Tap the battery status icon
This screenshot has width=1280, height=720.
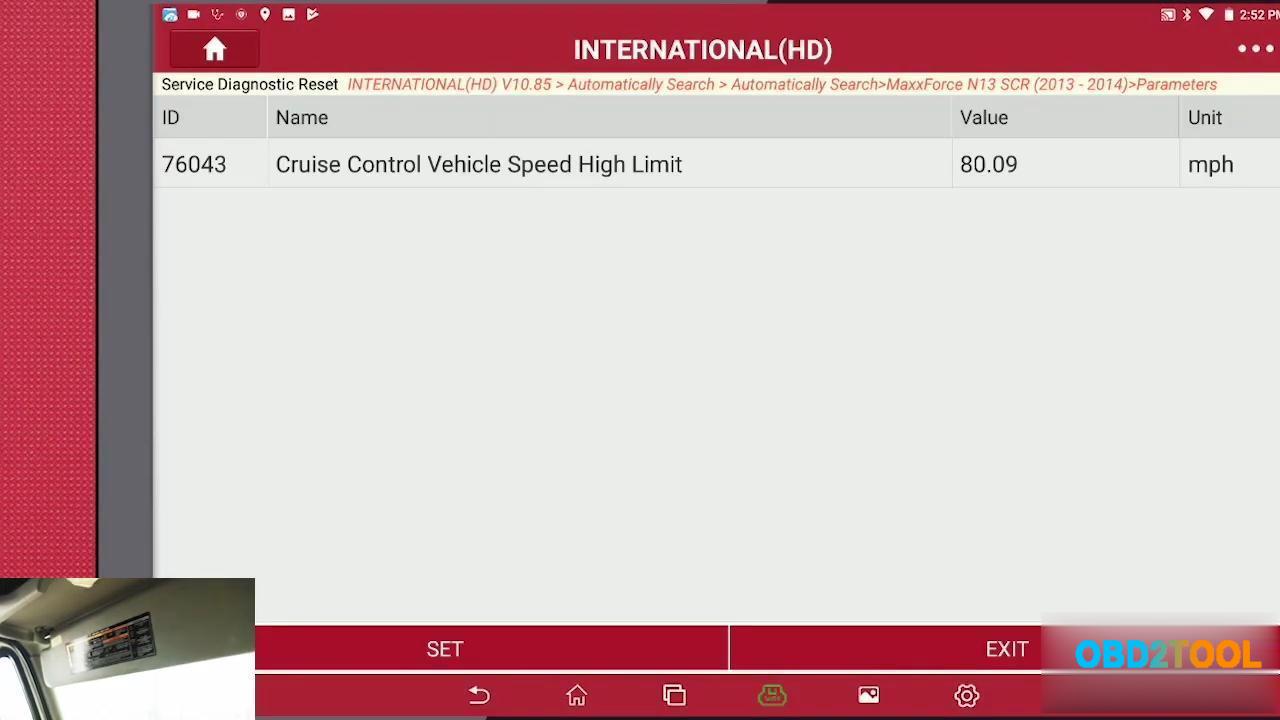(x=1229, y=14)
